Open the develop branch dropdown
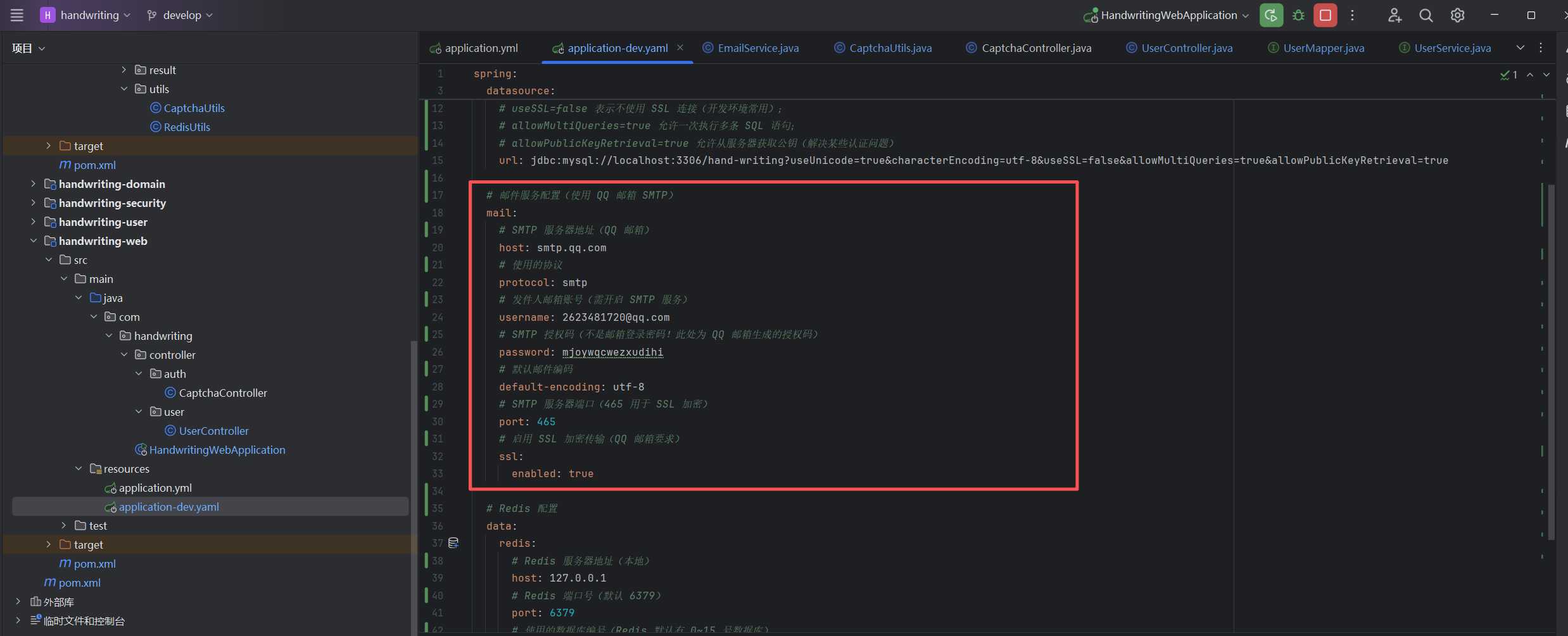 [x=180, y=15]
